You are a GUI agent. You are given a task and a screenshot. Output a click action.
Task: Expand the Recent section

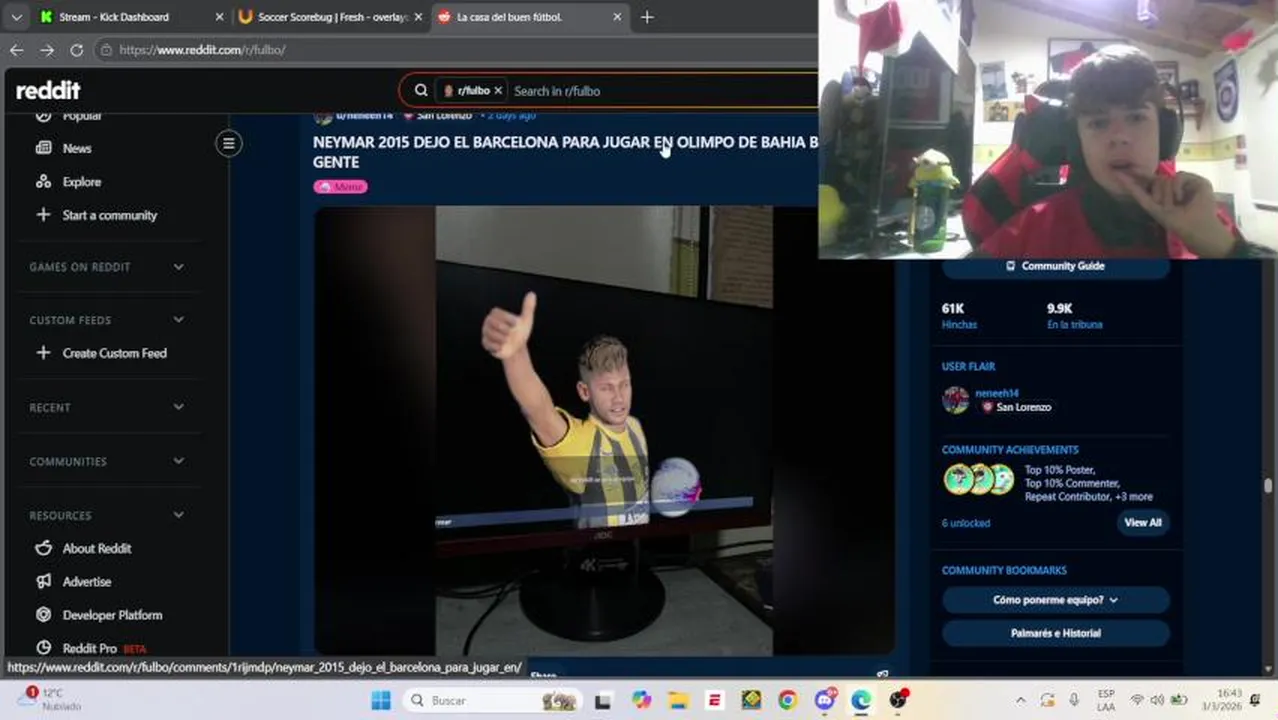tap(178, 407)
